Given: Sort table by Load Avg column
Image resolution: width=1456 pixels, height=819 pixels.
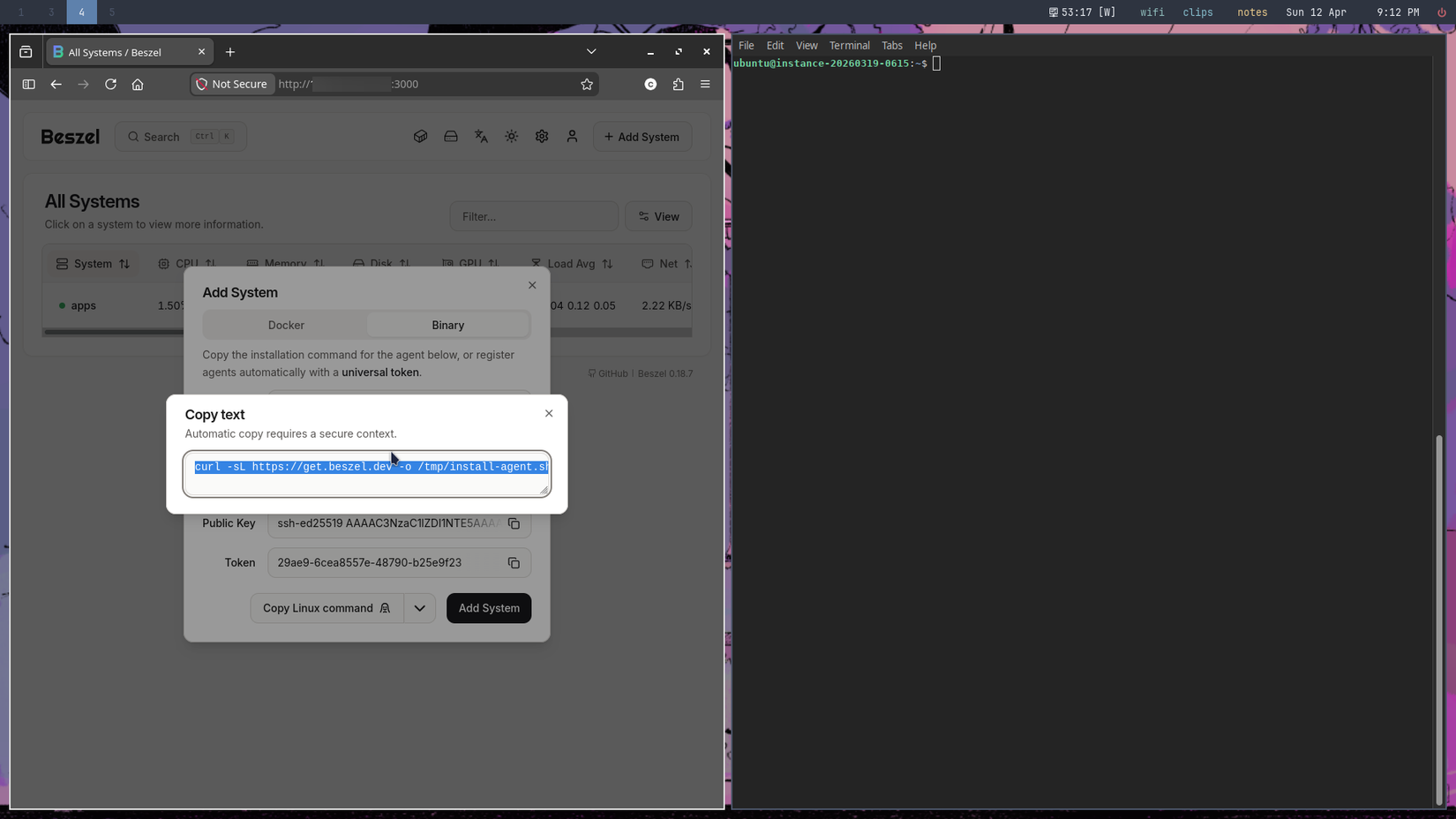Looking at the screenshot, I should [x=573, y=264].
